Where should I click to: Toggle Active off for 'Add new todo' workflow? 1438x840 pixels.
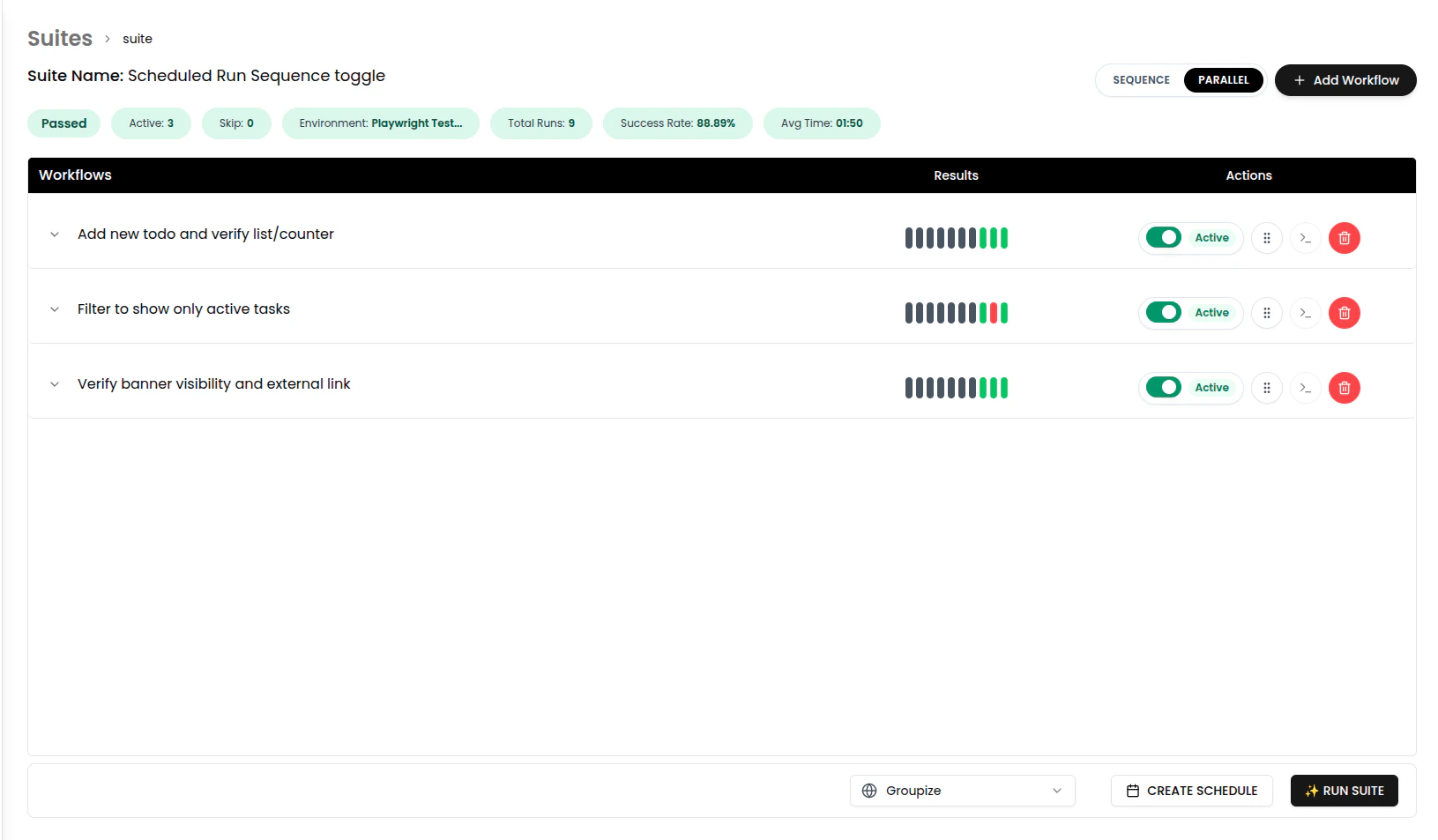[1165, 238]
